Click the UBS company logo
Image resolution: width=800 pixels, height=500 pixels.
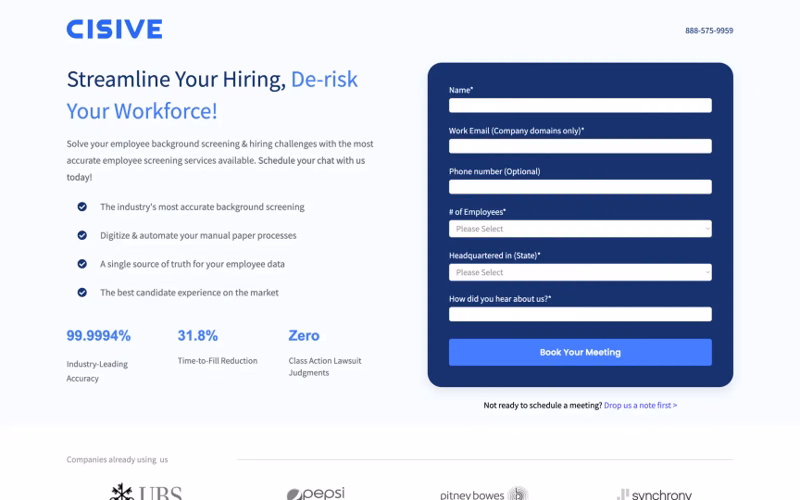[x=145, y=492]
